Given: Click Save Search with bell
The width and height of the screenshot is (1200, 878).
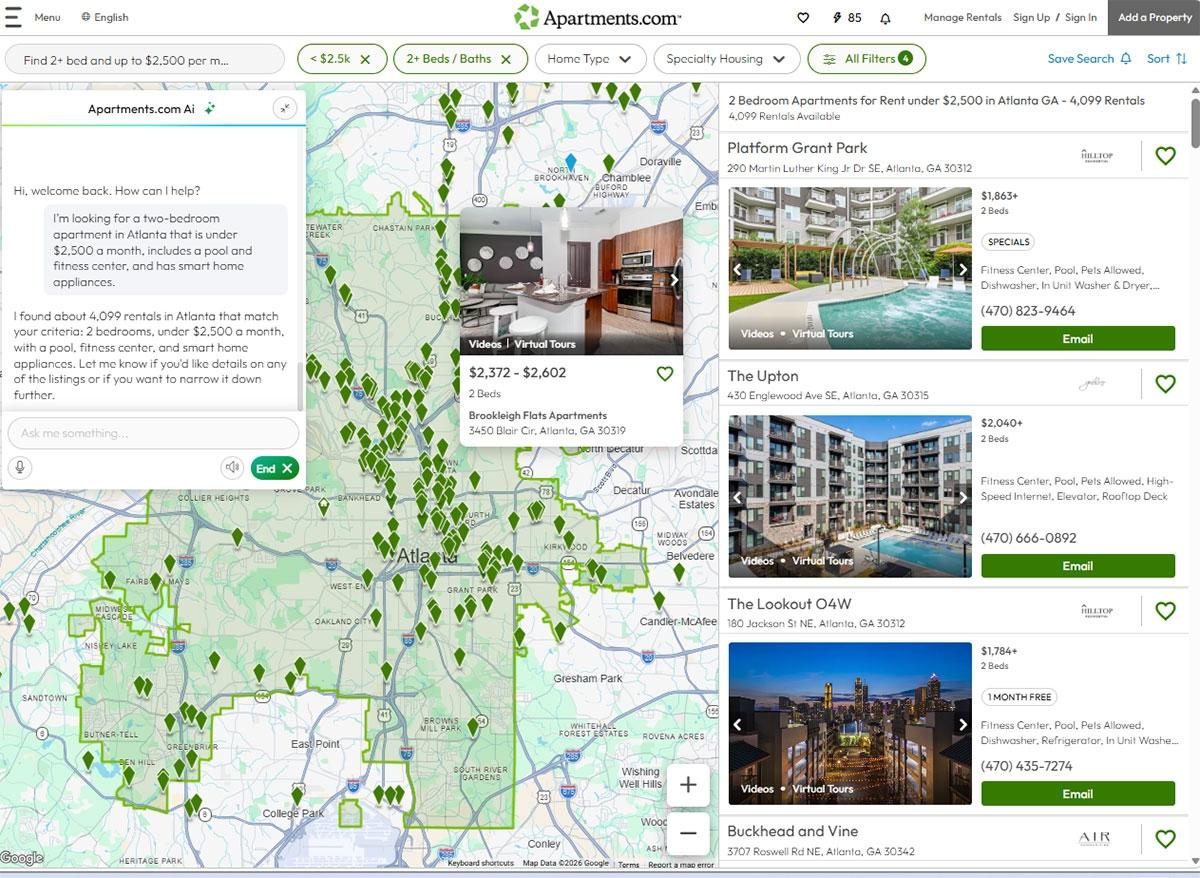Looking at the screenshot, I should pyautogui.click(x=1089, y=59).
